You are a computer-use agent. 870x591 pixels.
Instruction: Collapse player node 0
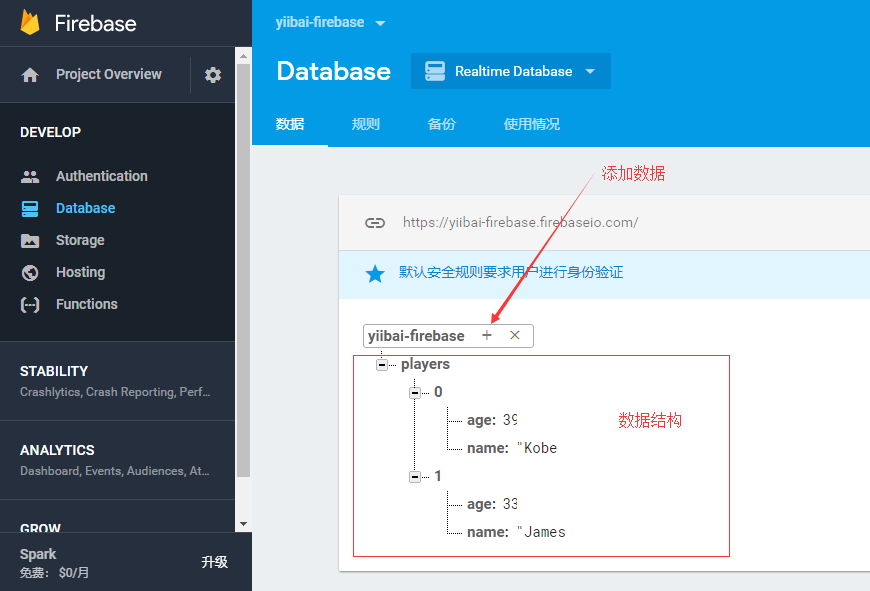click(x=415, y=393)
